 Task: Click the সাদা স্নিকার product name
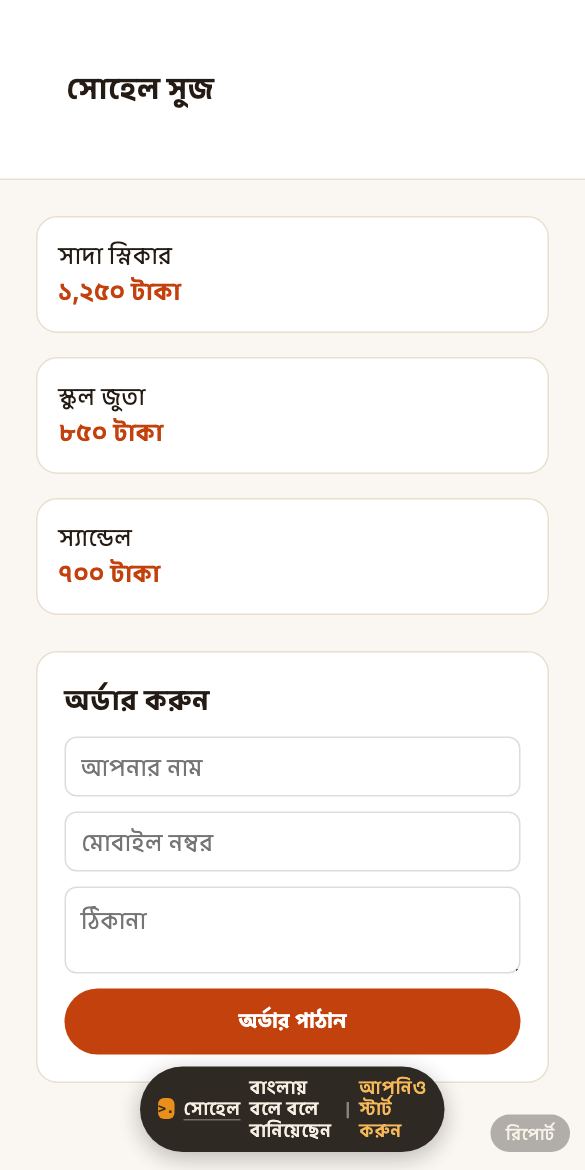(x=115, y=256)
